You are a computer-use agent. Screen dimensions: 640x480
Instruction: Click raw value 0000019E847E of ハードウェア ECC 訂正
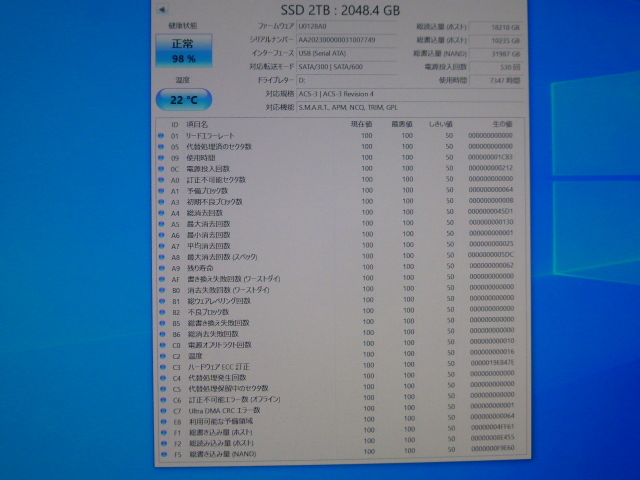(492, 363)
